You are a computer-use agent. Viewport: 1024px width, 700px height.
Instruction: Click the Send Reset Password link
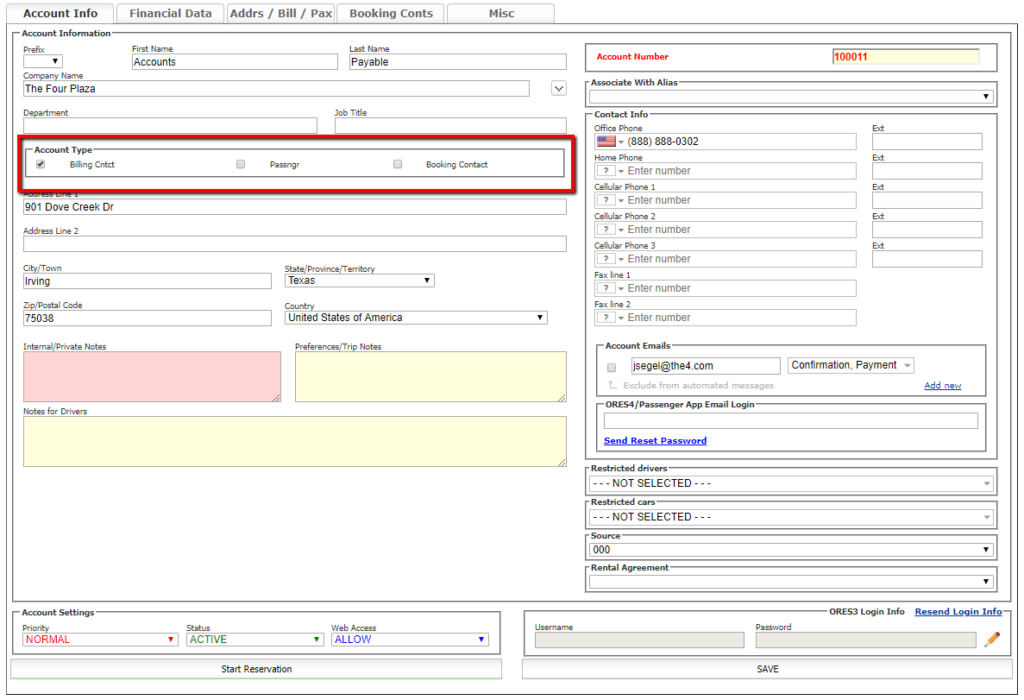click(x=655, y=441)
